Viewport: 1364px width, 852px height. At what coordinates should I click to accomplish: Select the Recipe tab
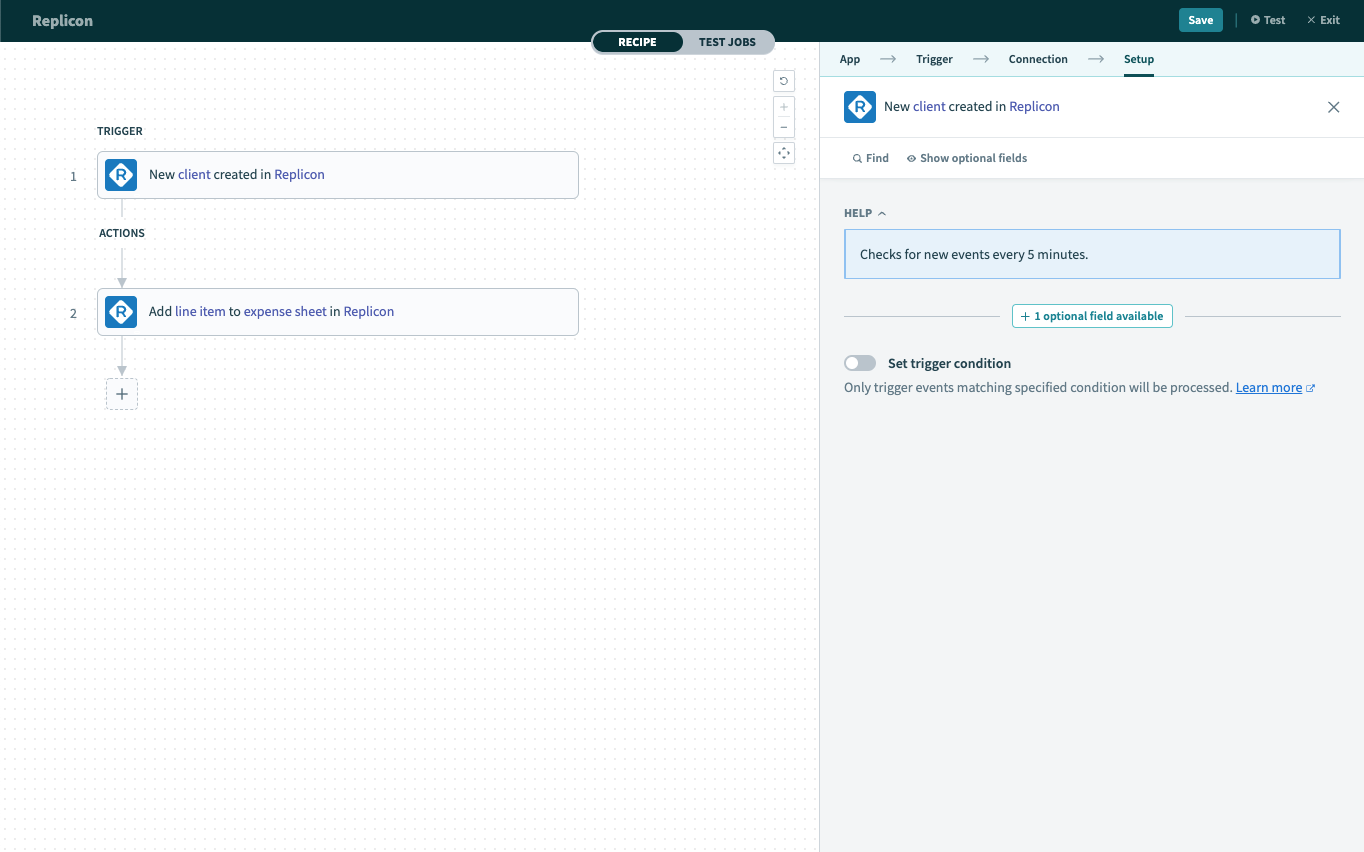coord(637,42)
